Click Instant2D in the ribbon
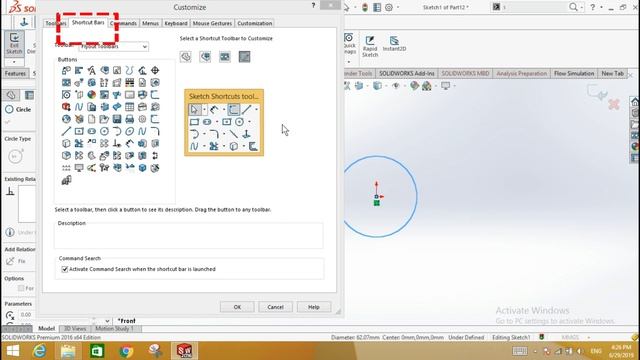 (394, 44)
